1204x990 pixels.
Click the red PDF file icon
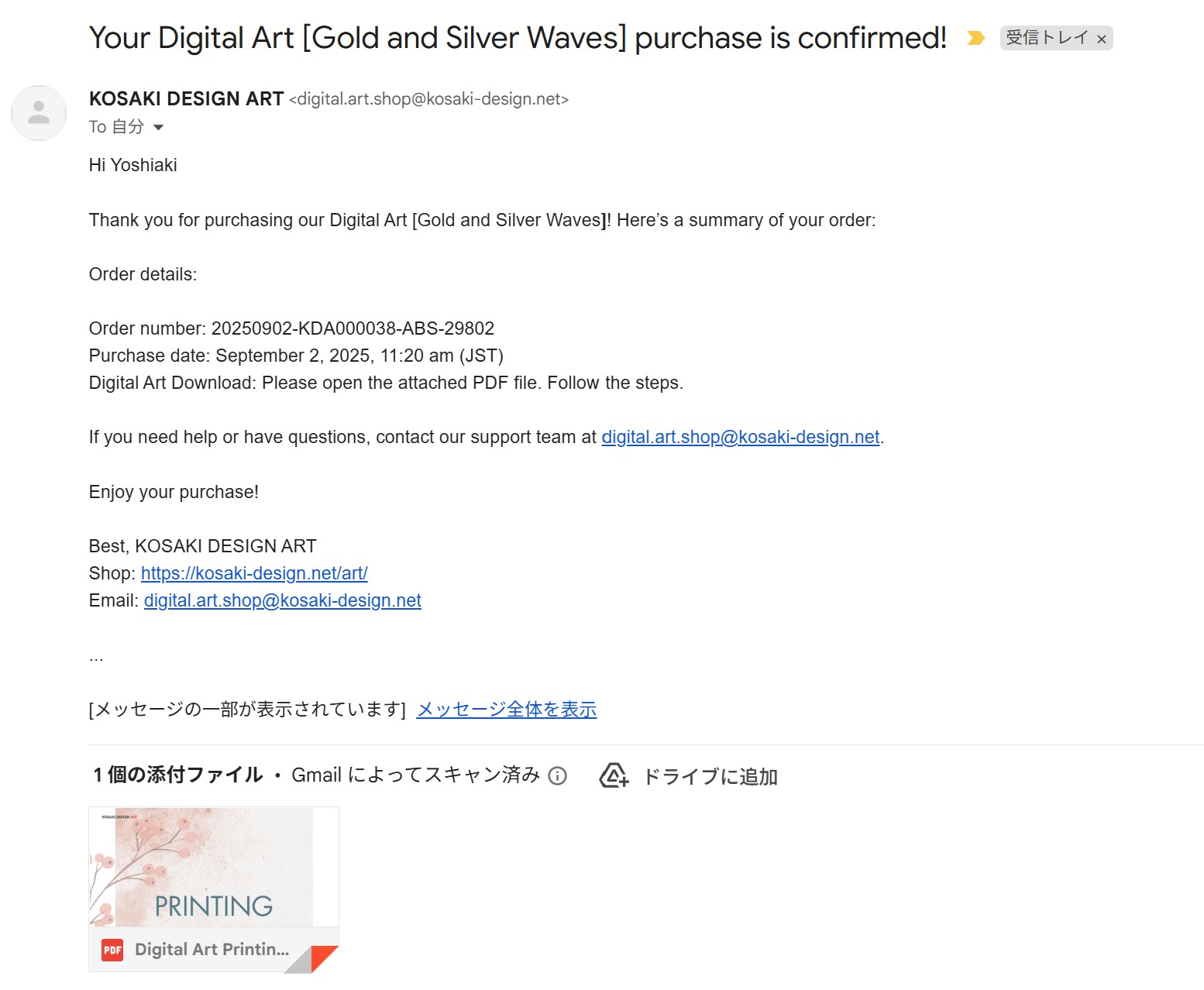tap(112, 949)
